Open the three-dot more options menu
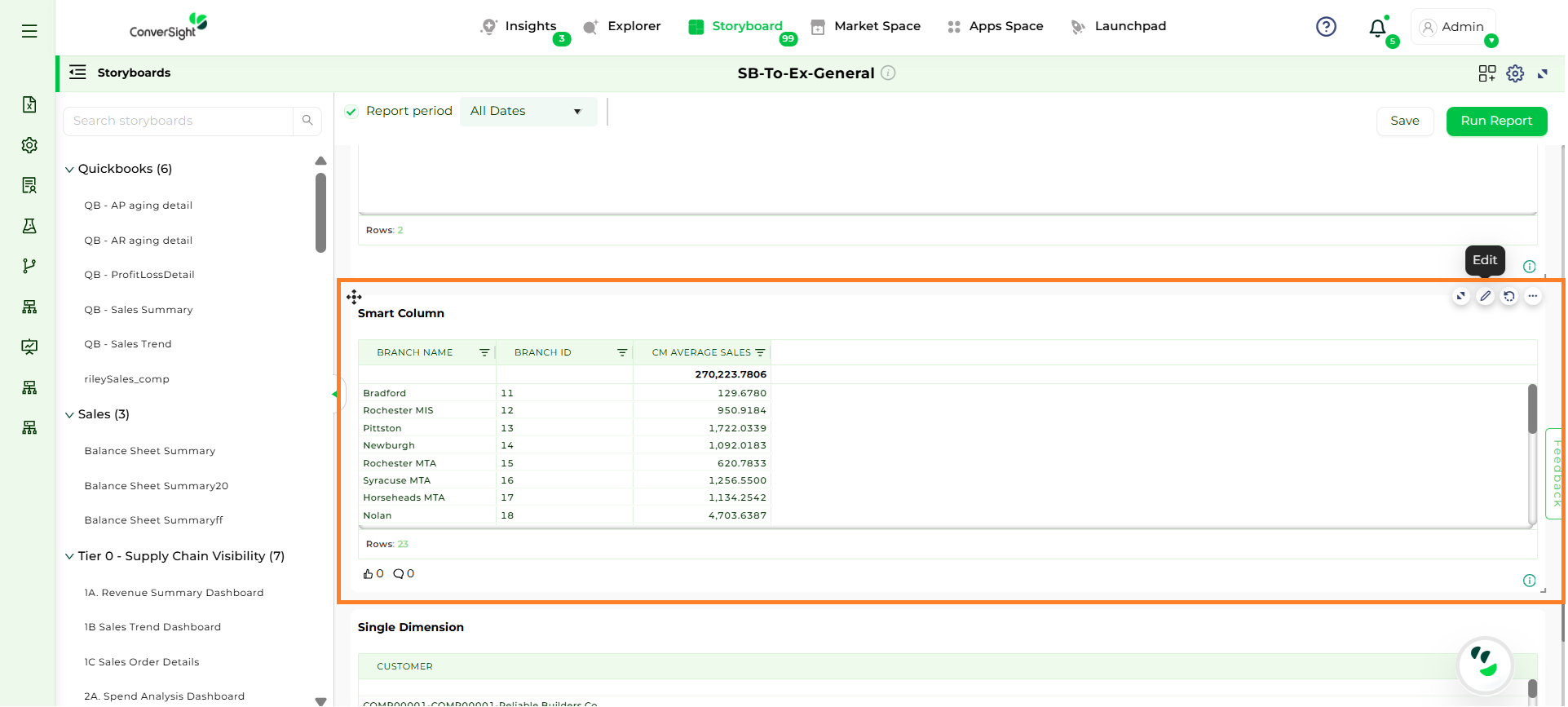This screenshot has width=1568, height=707. click(x=1533, y=297)
